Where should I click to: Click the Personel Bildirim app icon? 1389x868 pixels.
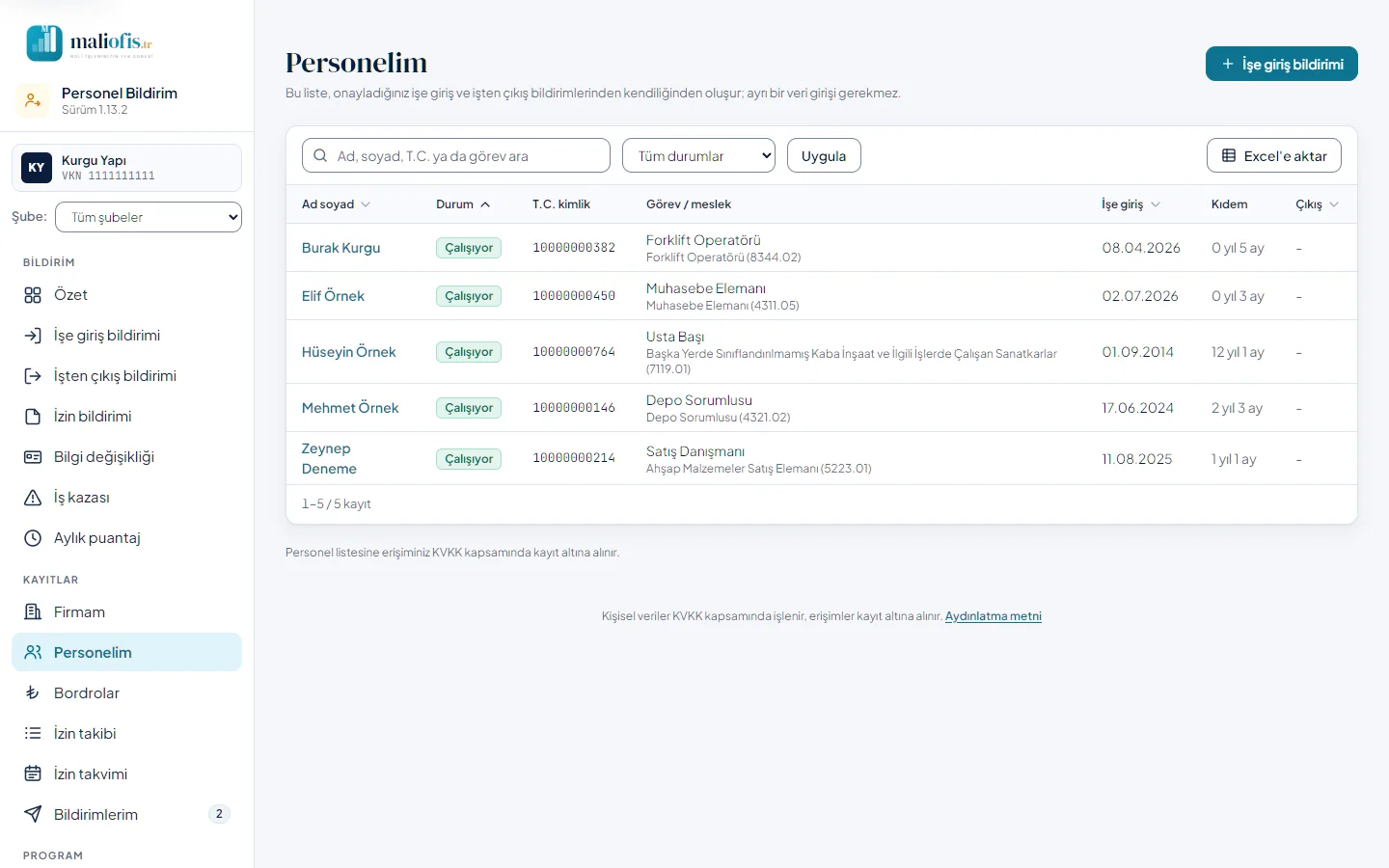tap(33, 100)
